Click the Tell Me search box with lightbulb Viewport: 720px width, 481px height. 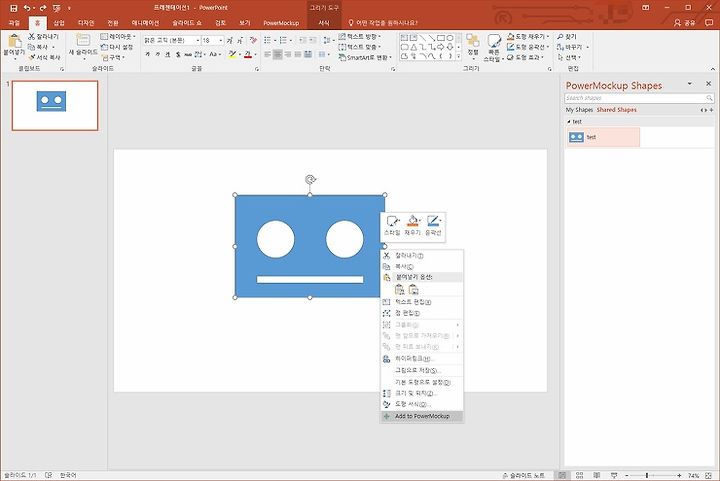pyautogui.click(x=383, y=22)
